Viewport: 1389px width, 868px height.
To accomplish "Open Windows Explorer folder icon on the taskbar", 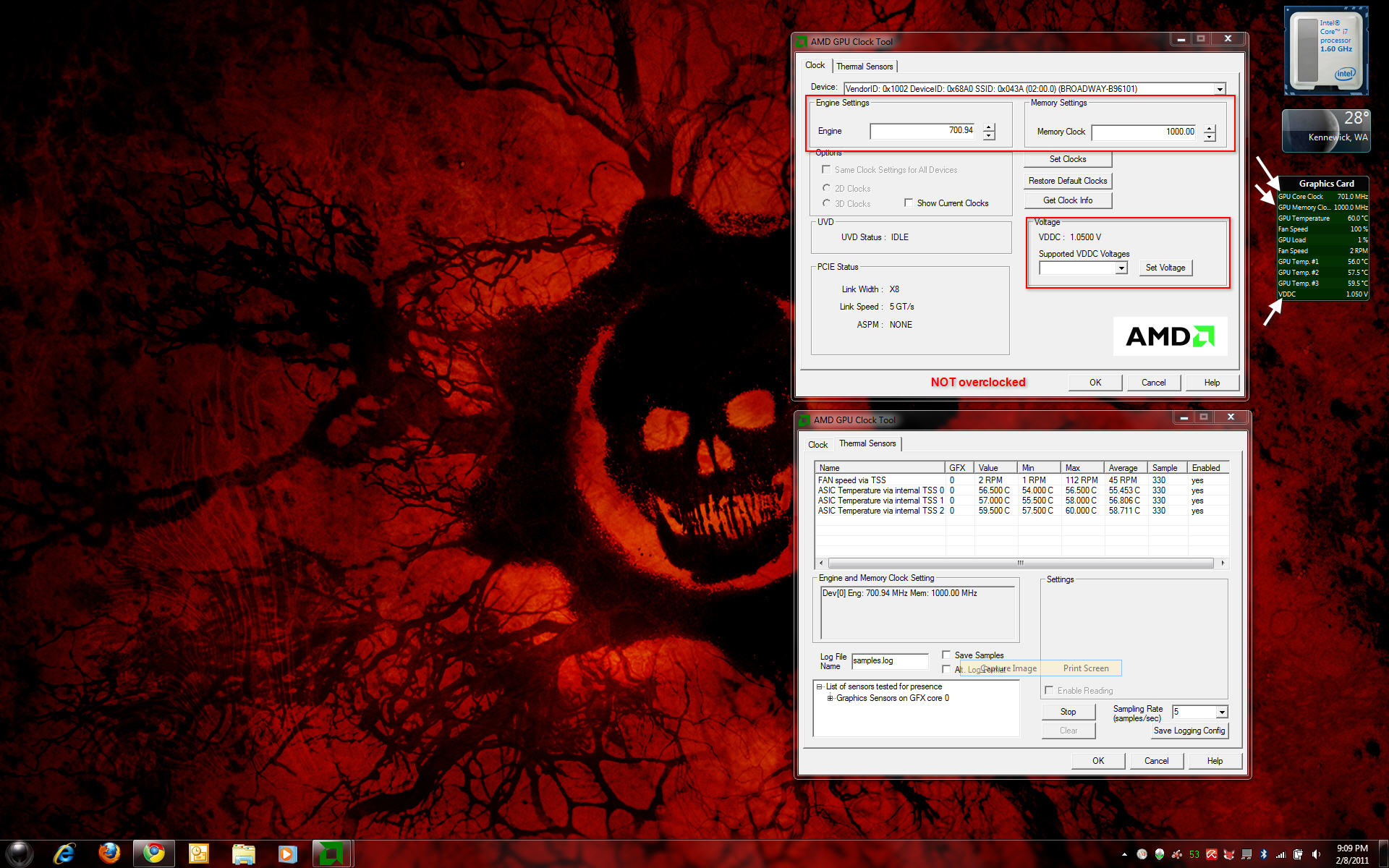I will (x=243, y=854).
